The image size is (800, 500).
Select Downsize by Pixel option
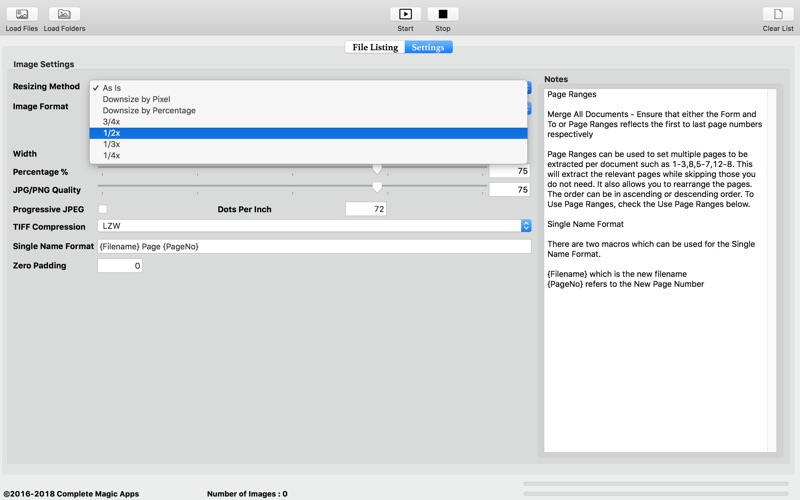coord(308,99)
